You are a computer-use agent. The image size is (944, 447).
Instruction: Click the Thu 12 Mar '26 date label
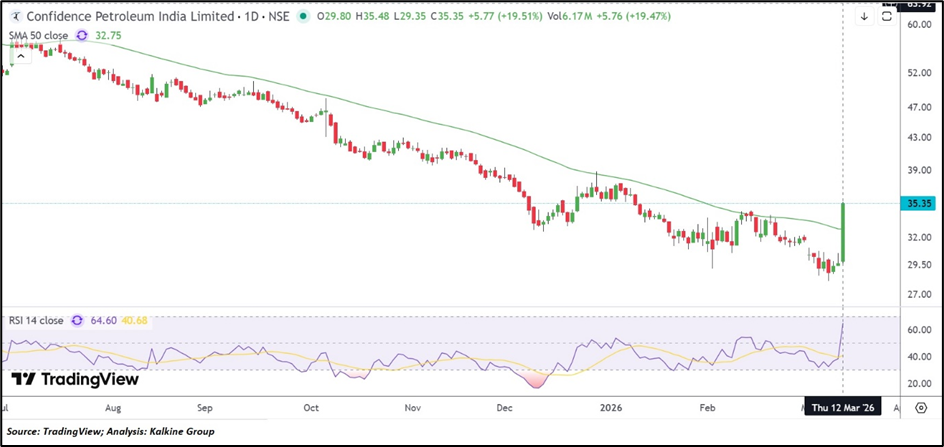(x=845, y=408)
